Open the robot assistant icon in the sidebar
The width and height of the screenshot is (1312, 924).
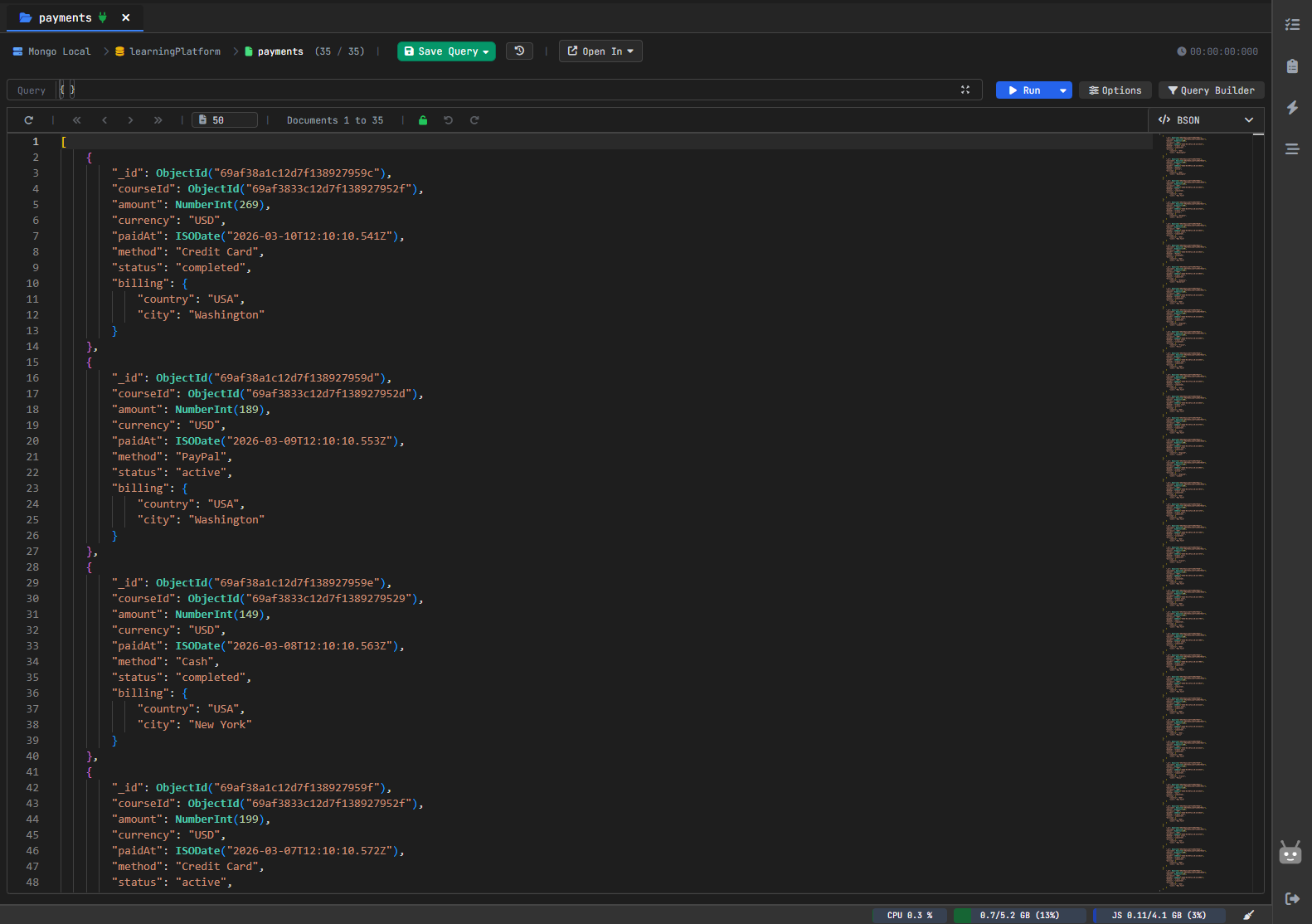pyautogui.click(x=1290, y=853)
